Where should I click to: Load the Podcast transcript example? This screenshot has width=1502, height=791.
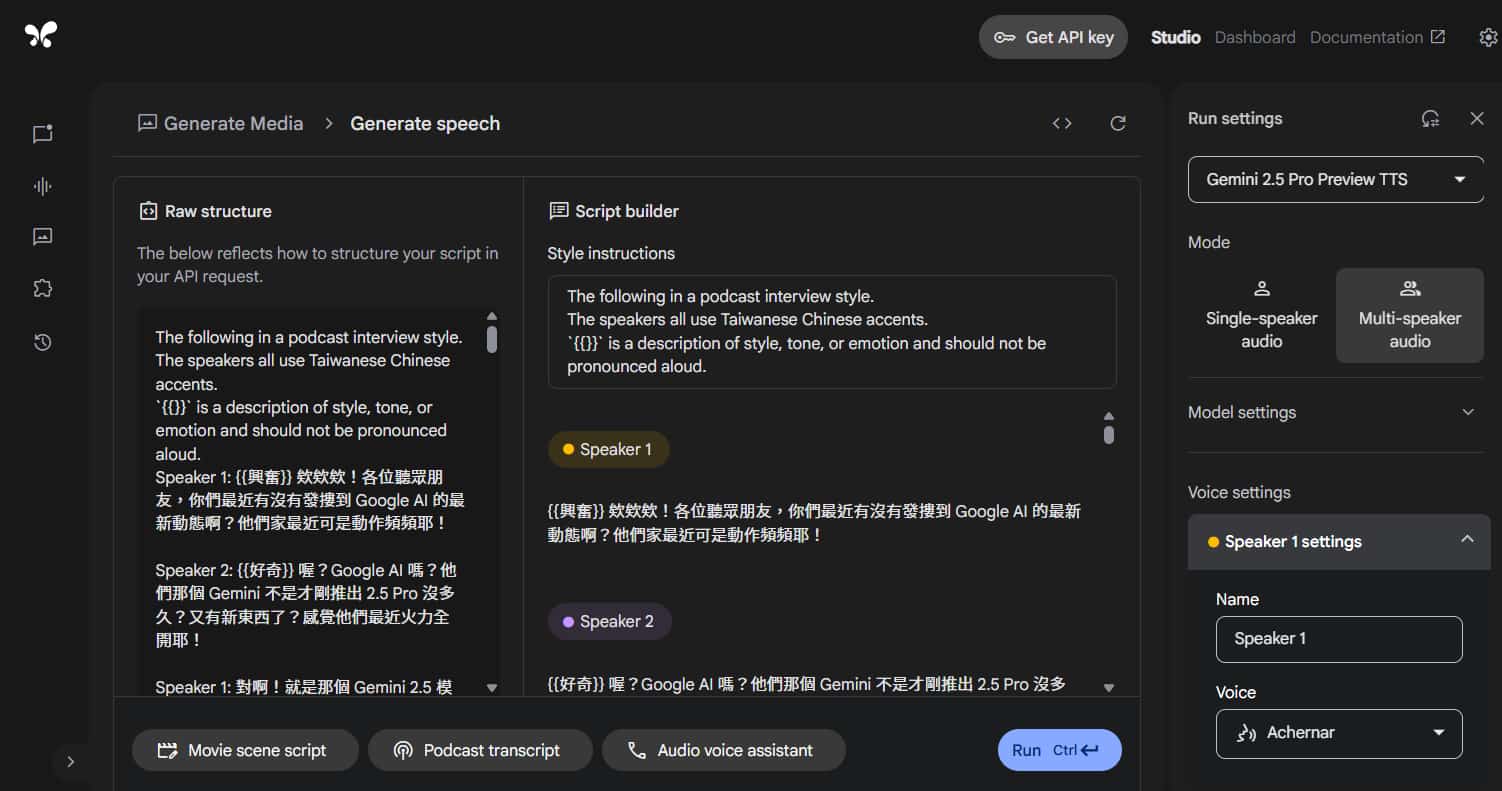pyautogui.click(x=480, y=750)
